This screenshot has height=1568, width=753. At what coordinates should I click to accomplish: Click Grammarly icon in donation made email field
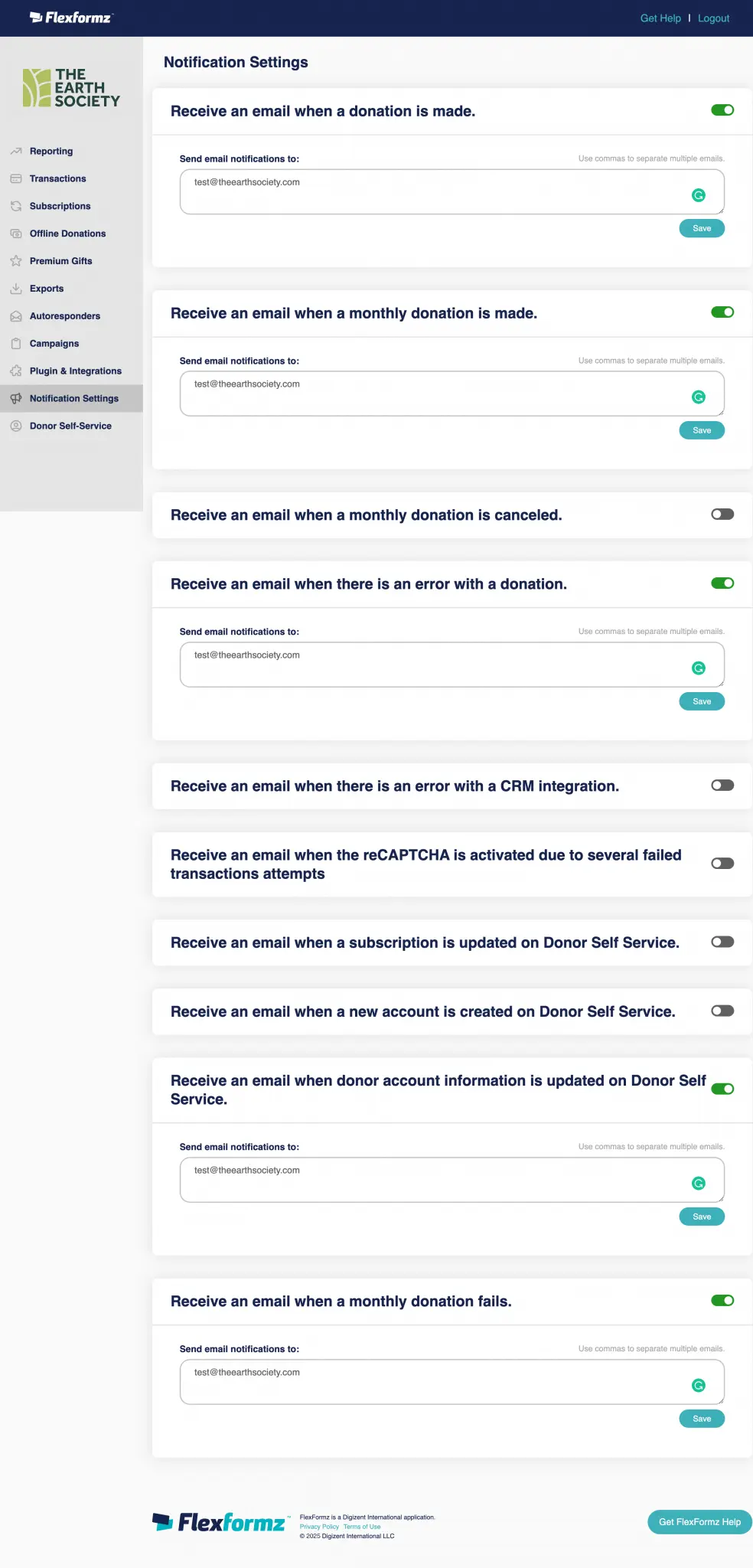click(x=698, y=195)
